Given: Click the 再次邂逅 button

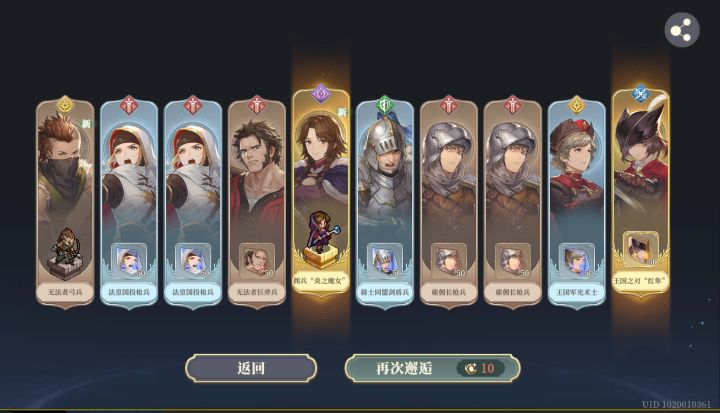Looking at the screenshot, I should point(432,368).
